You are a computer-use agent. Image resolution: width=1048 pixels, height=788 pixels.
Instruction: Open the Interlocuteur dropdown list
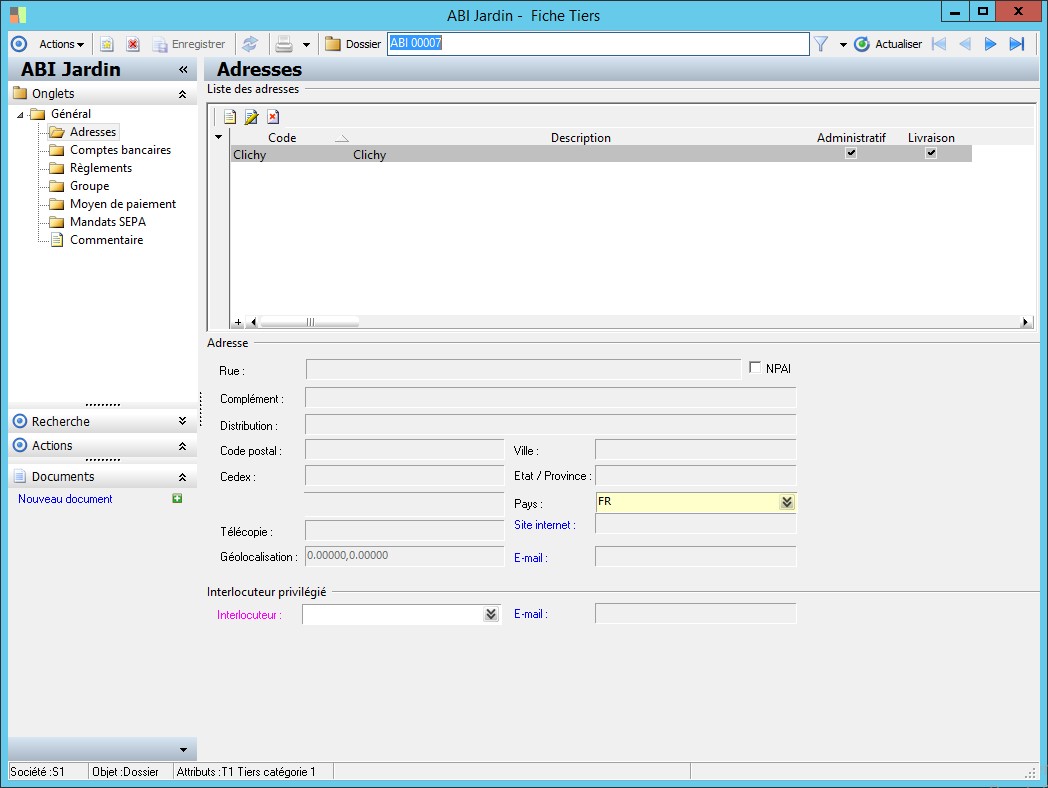[x=490, y=615]
